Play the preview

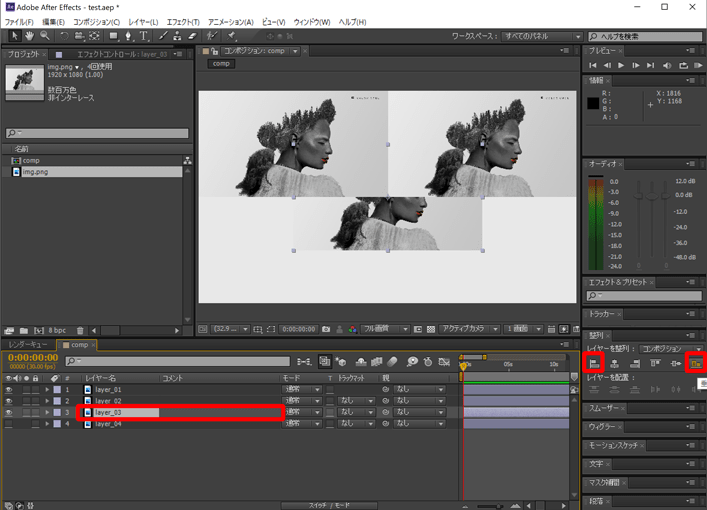(x=621, y=65)
